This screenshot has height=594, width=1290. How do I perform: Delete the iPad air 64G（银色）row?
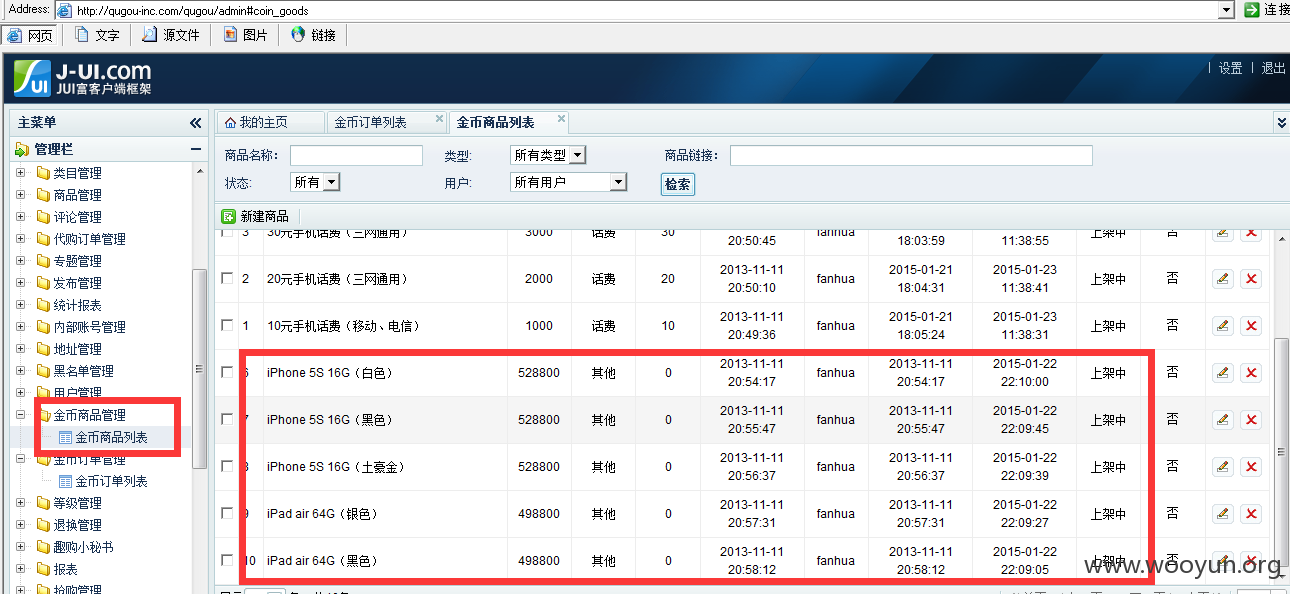1250,514
